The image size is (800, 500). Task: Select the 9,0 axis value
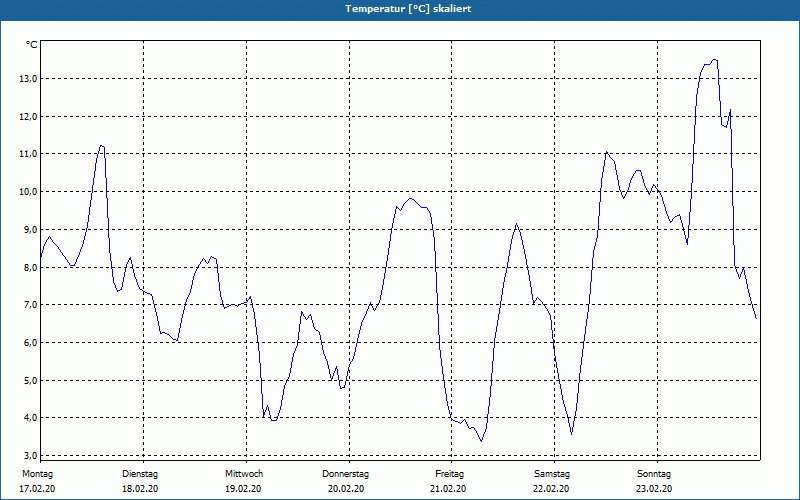[x=30, y=230]
